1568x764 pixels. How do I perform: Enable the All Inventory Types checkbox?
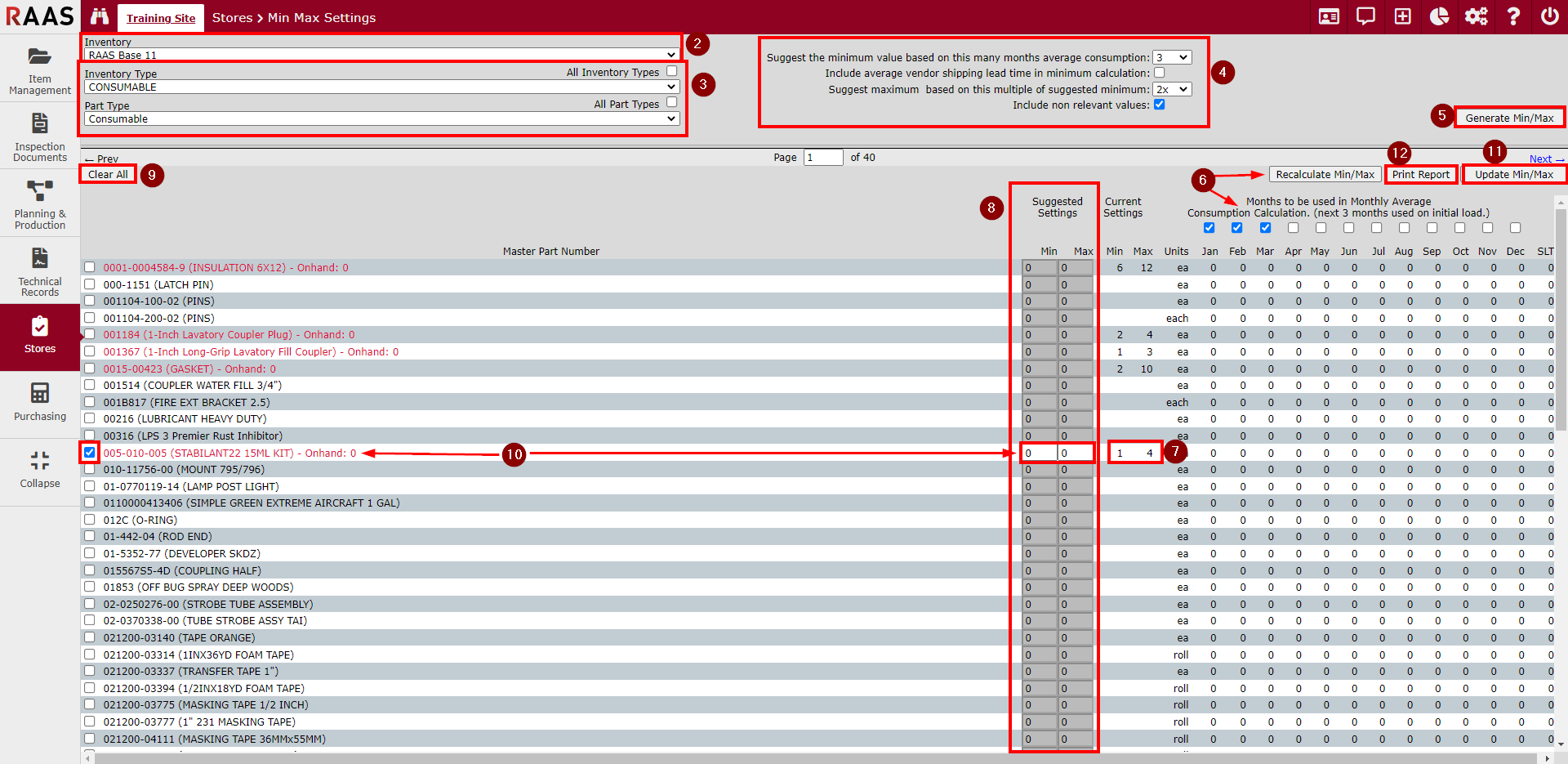coord(671,71)
